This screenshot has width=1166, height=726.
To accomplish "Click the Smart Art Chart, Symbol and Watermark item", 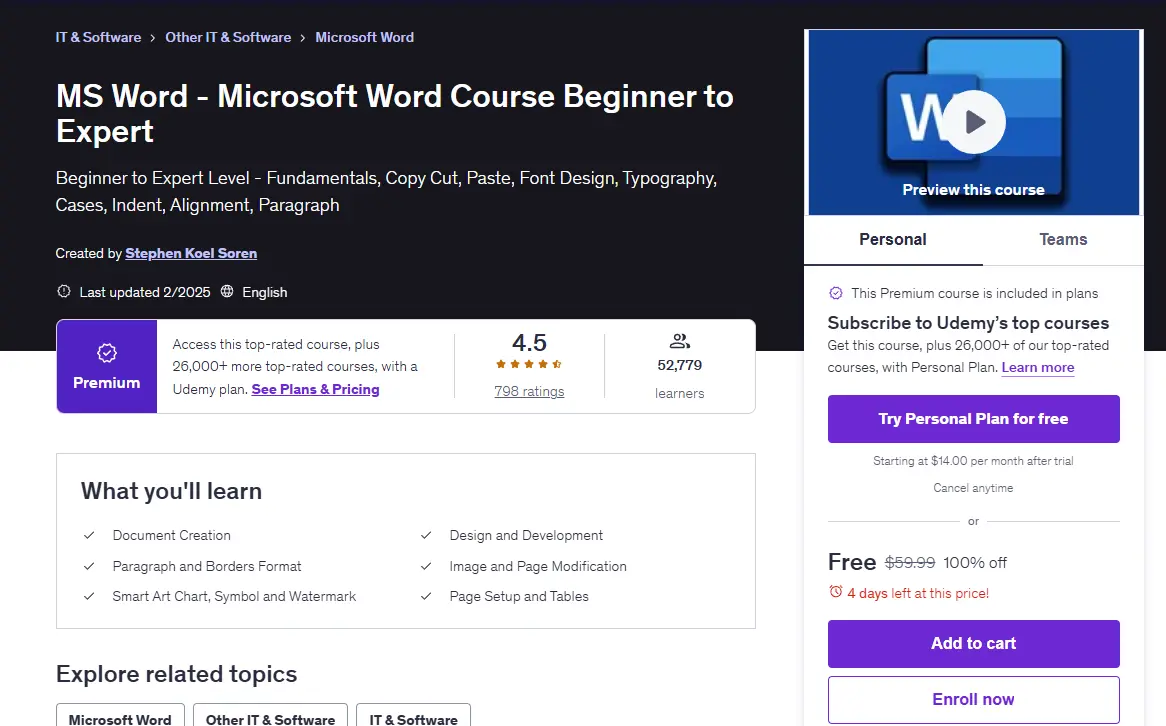I will [234, 597].
